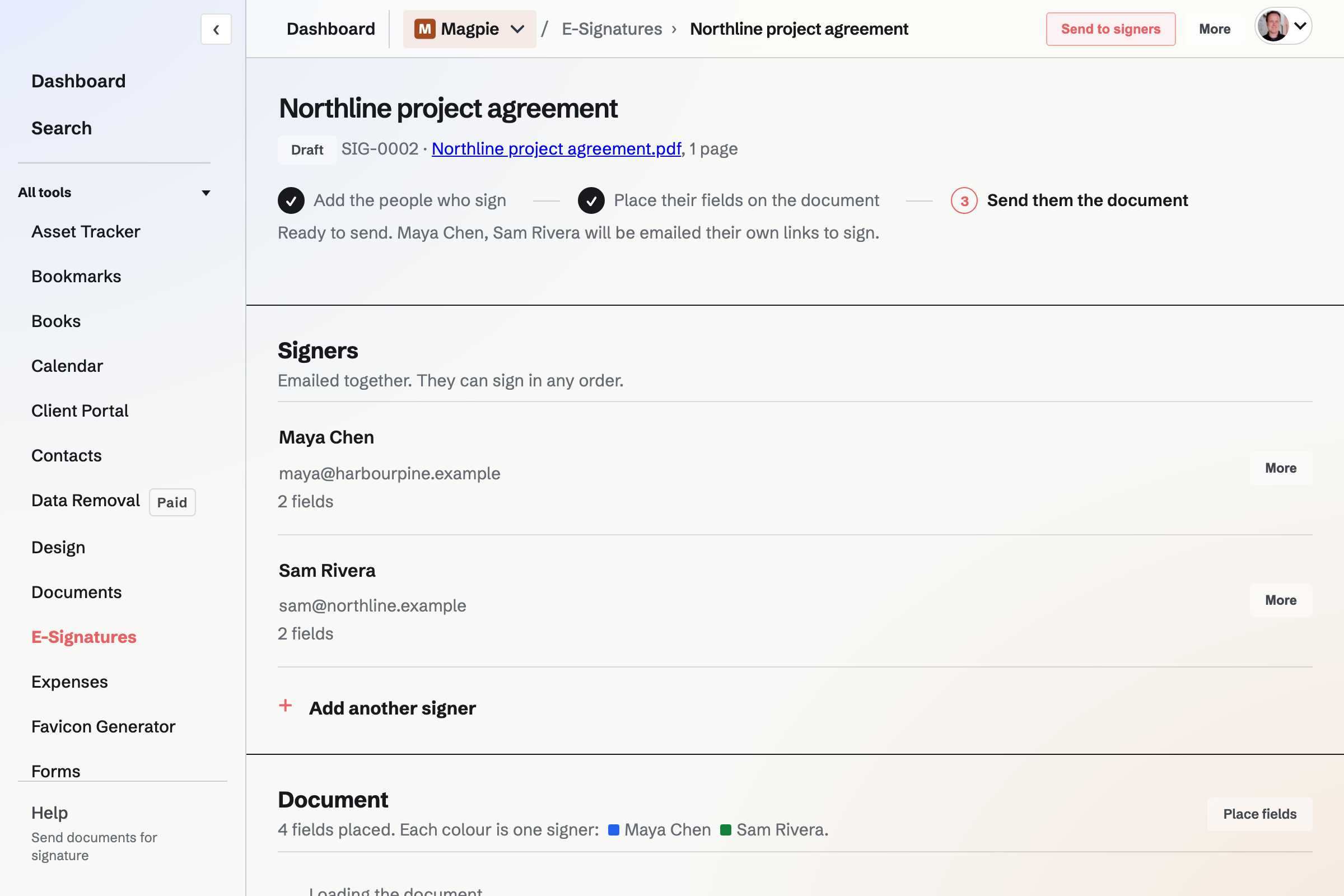Click Send them the document step
Screen dimensions: 1344x896
pyautogui.click(x=1087, y=200)
